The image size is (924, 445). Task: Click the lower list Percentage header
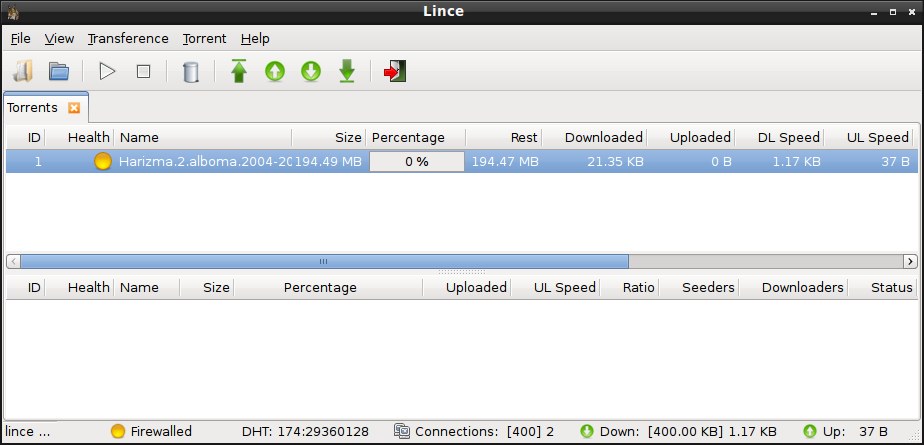[328, 288]
